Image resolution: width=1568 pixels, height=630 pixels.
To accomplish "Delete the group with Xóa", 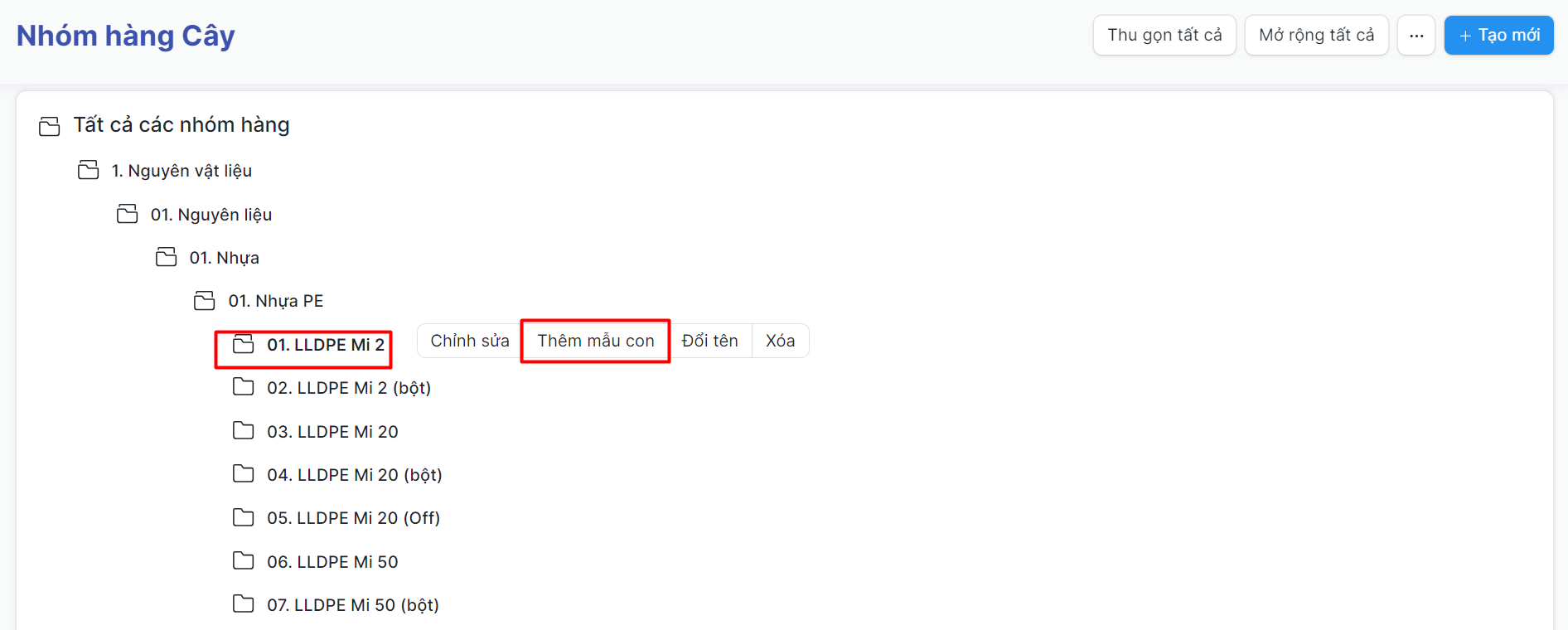I will point(780,341).
